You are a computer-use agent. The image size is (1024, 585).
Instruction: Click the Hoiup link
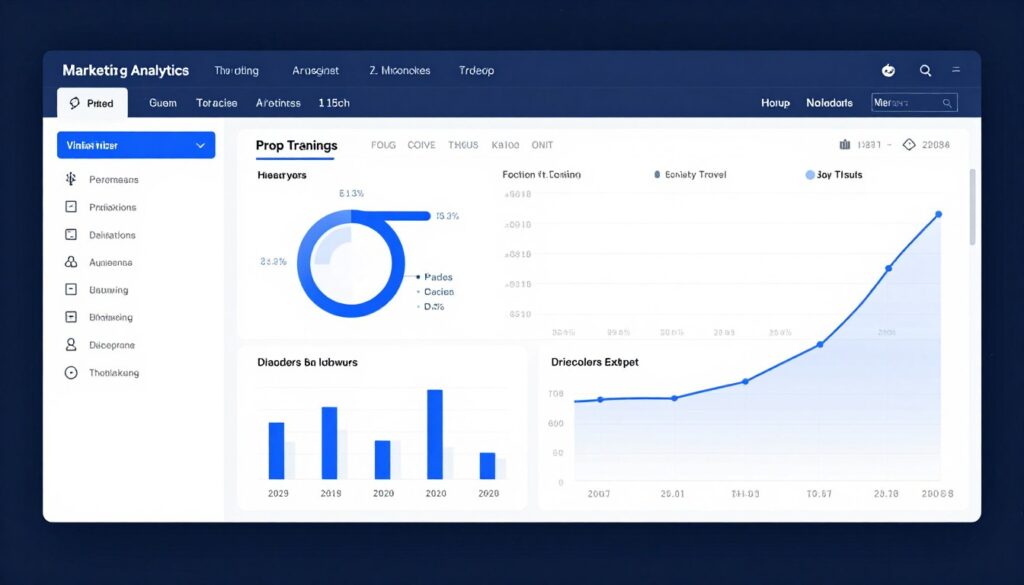[775, 103]
